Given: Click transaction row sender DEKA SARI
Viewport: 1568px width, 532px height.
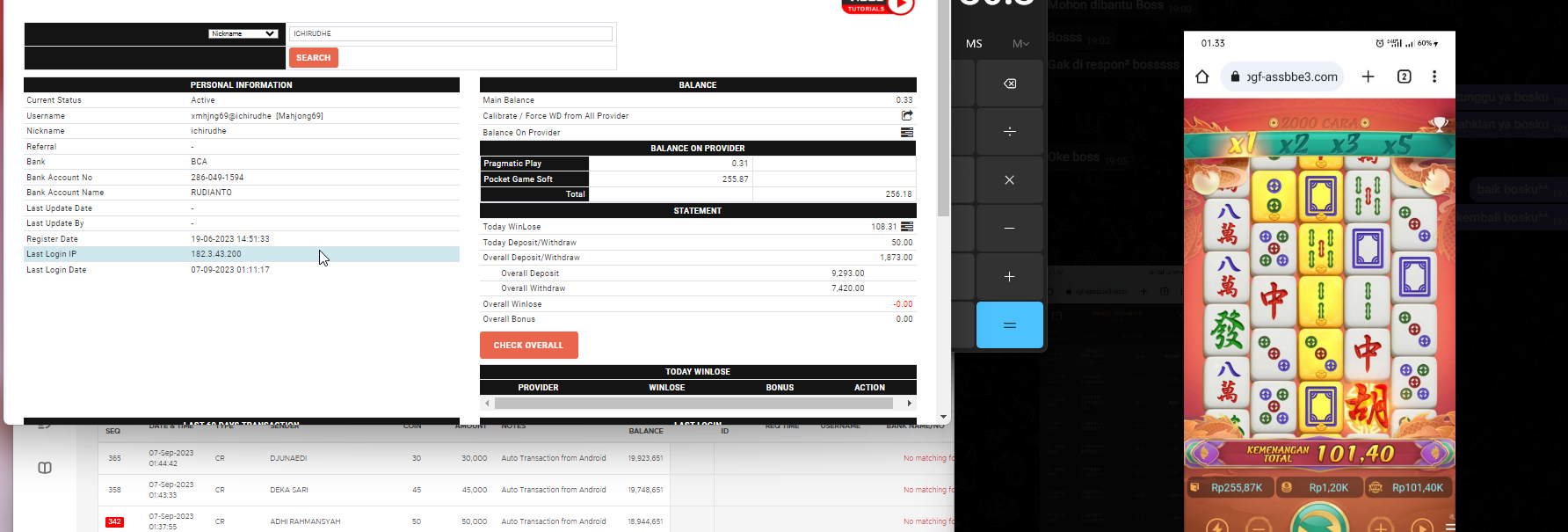Looking at the screenshot, I should (x=289, y=490).
